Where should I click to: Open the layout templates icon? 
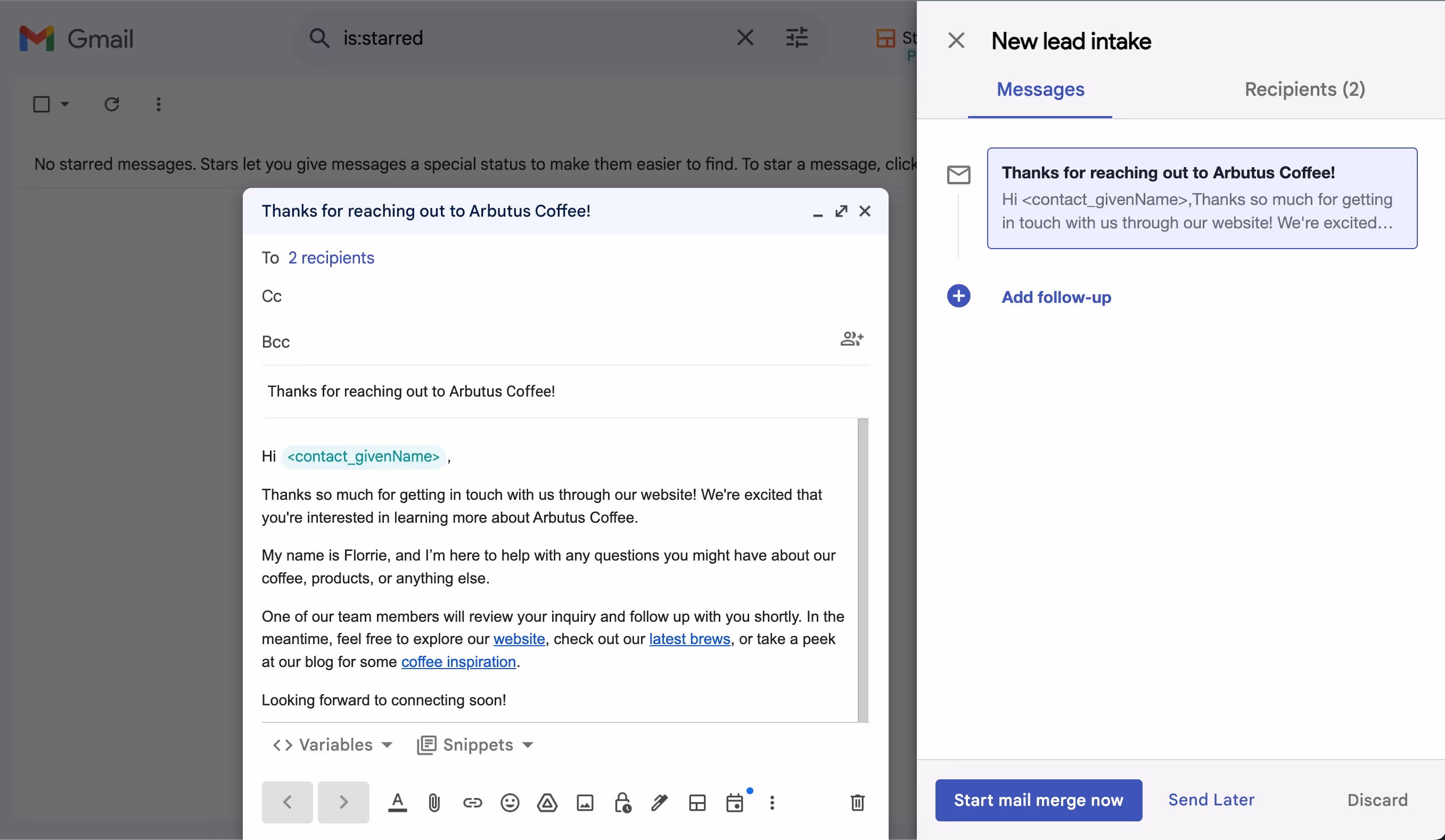[697, 802]
